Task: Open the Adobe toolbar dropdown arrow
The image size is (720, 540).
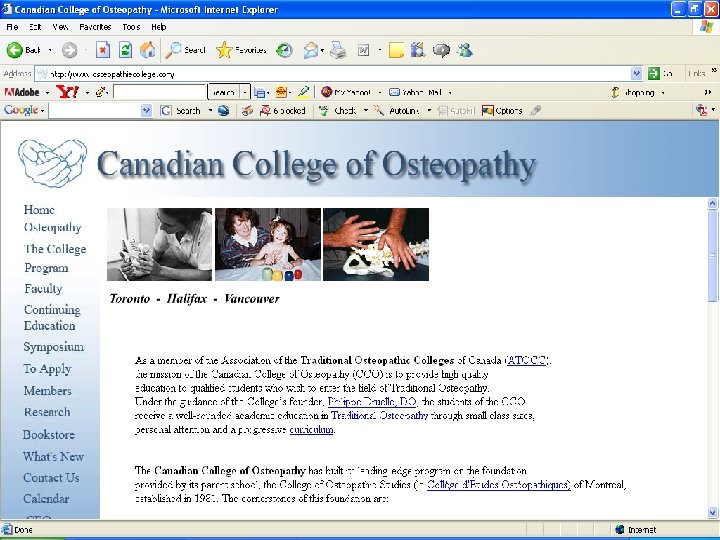Action: 47,93
